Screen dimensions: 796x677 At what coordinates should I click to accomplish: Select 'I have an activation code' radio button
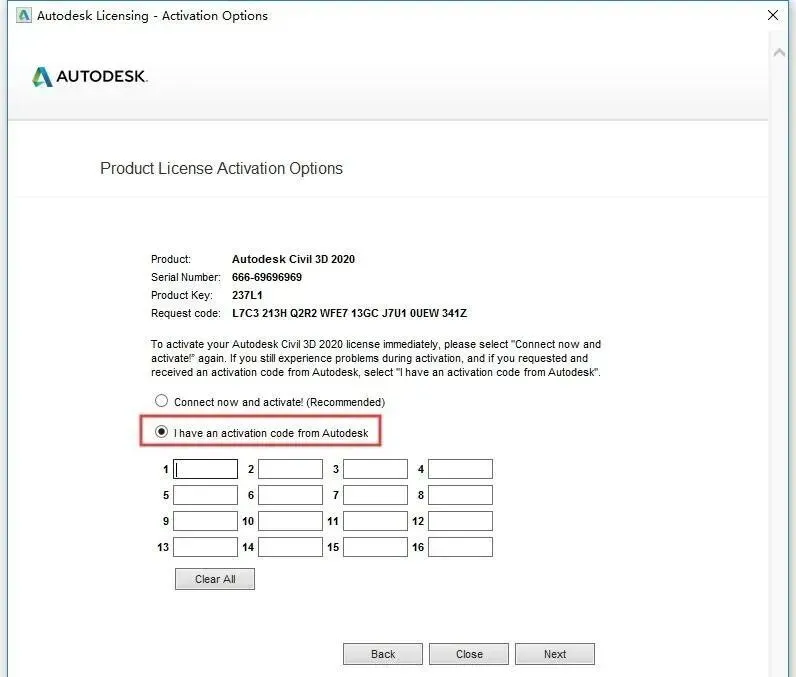pyautogui.click(x=161, y=432)
